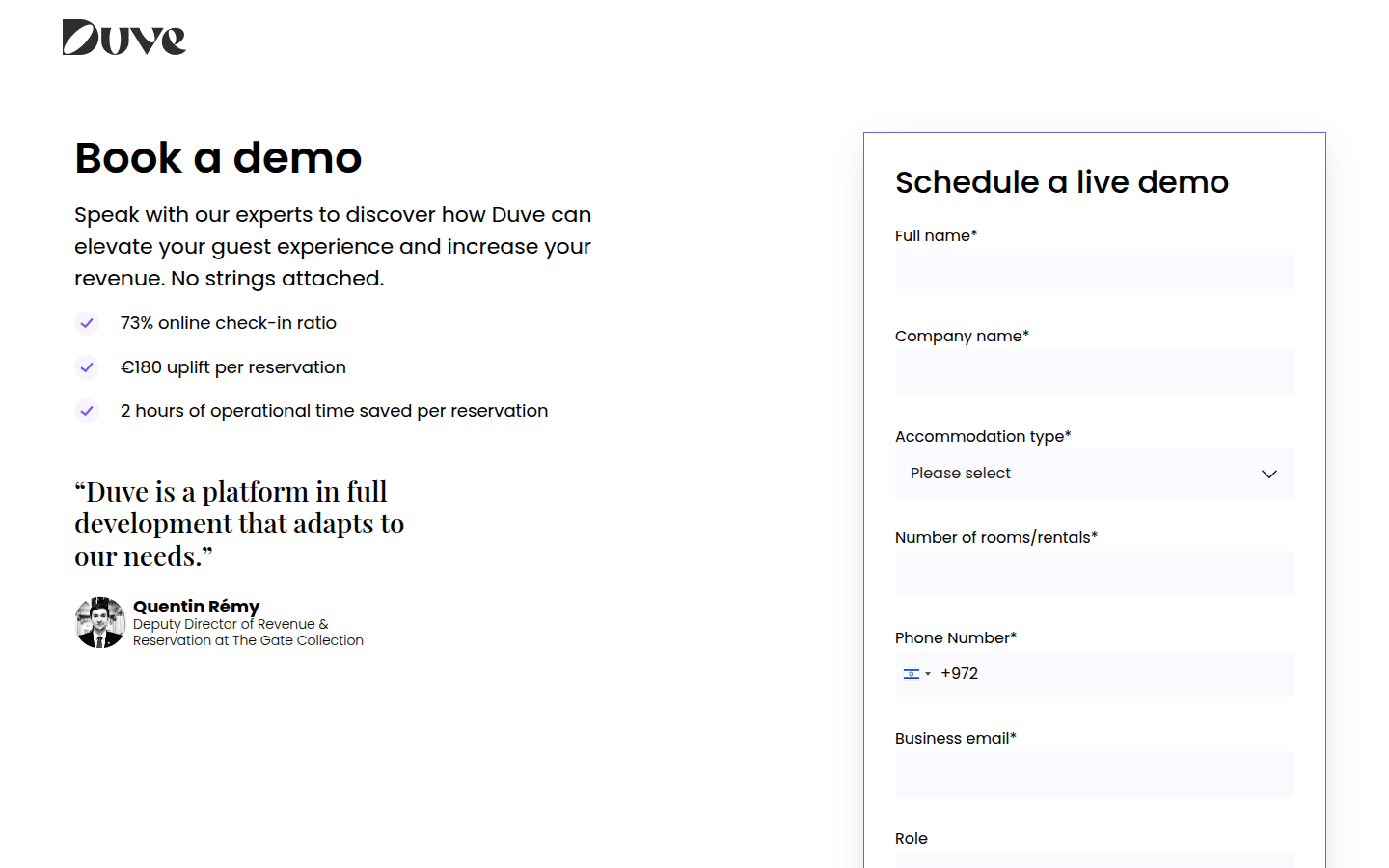Expand the Accommodation type chevron
Viewport: 1389px width, 868px height.
(x=1268, y=474)
